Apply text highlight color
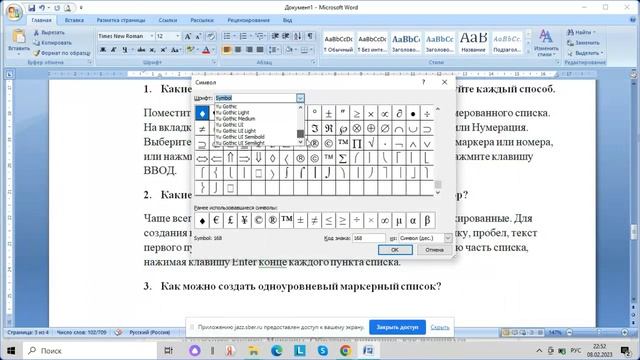The width and height of the screenshot is (640, 360). (x=189, y=50)
